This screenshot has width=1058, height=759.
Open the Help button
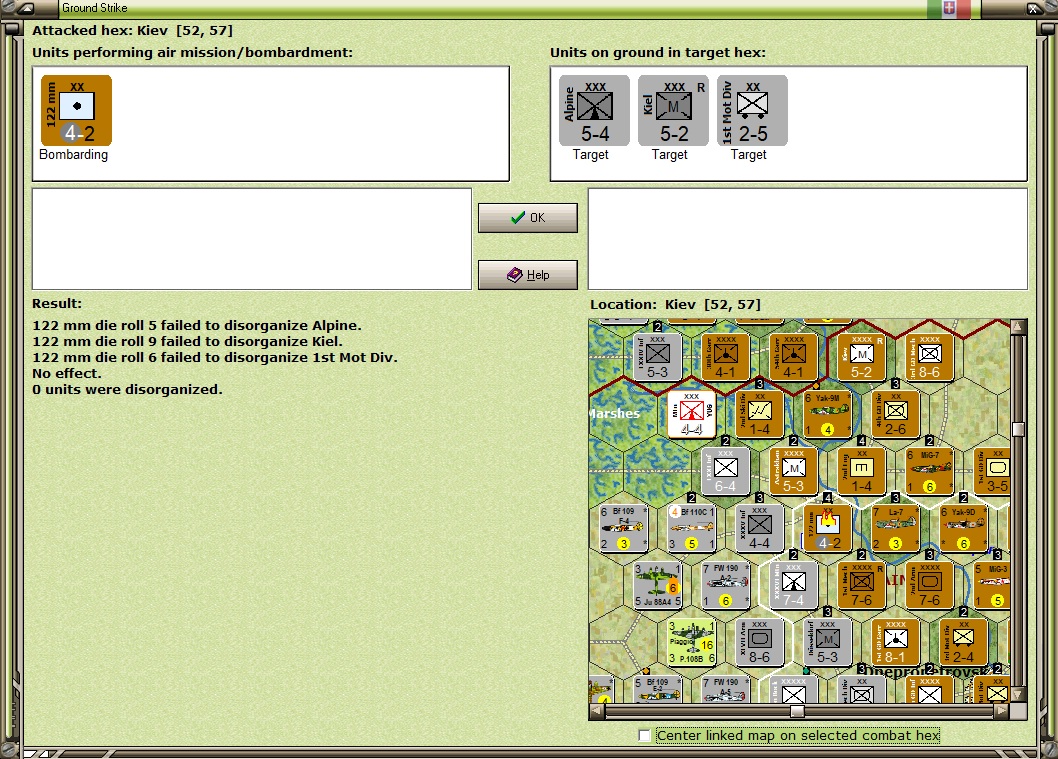point(528,275)
